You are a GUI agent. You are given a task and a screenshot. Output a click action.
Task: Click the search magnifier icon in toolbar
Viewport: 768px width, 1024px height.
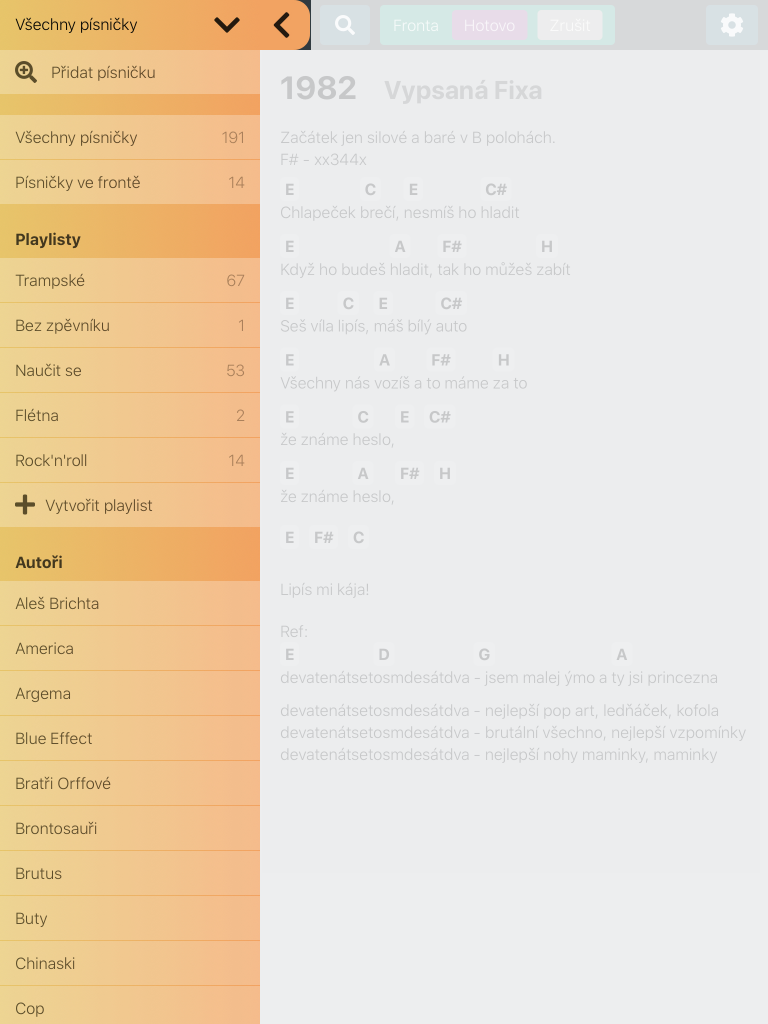345,25
